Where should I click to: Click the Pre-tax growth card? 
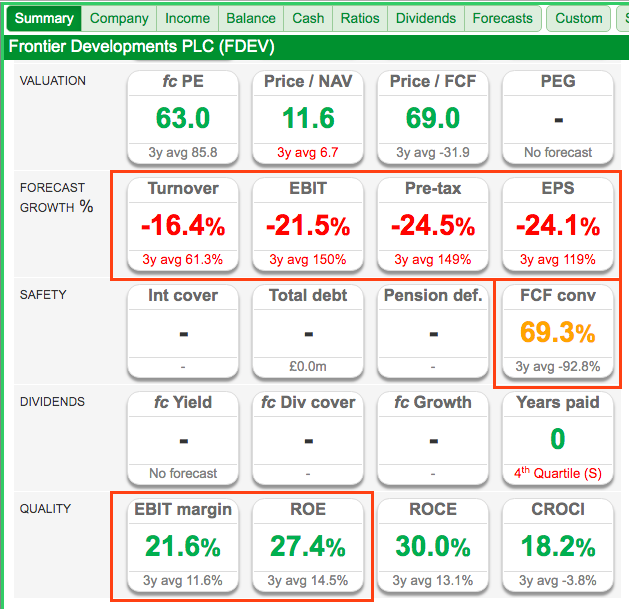(x=433, y=224)
